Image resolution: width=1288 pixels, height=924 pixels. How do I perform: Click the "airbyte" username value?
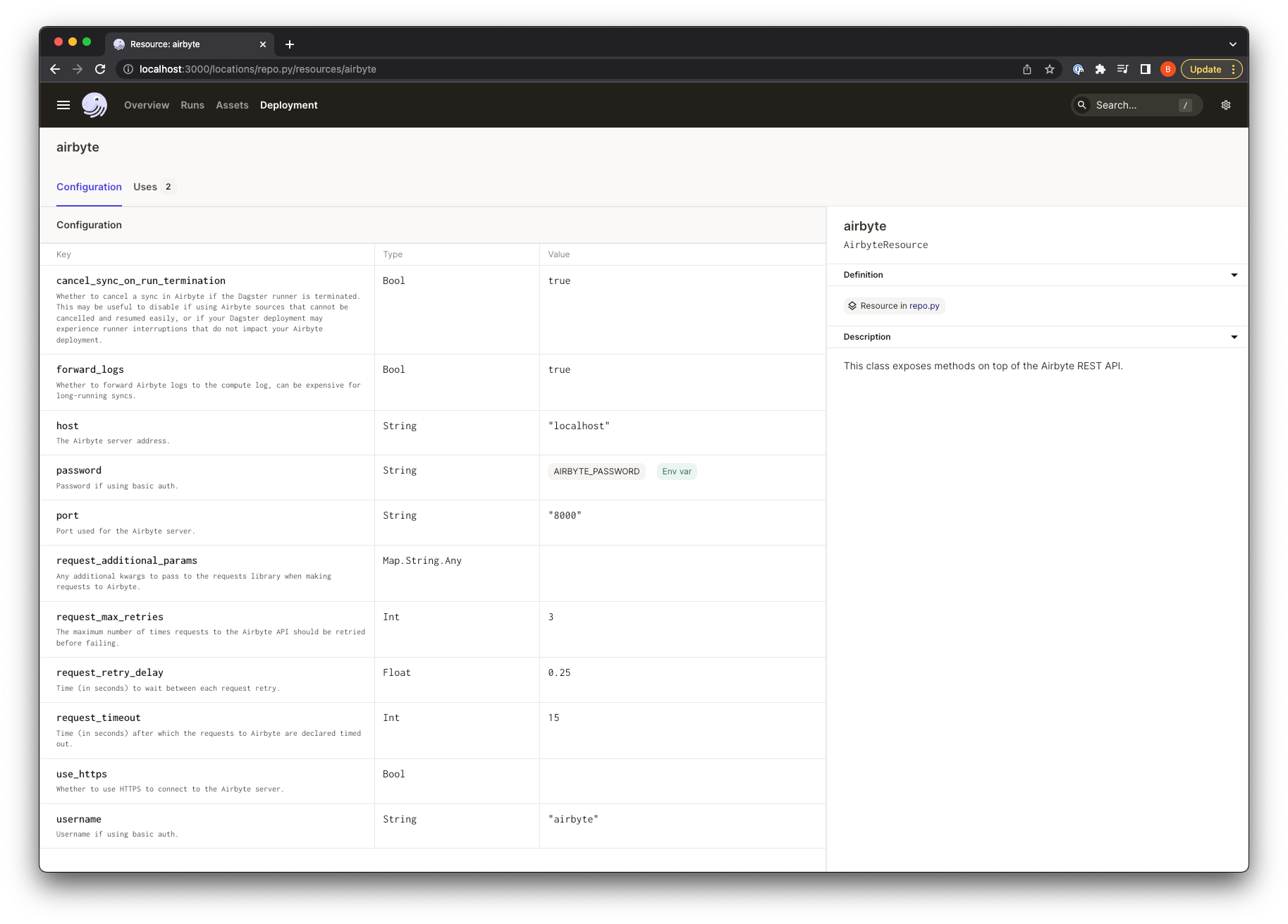coord(573,819)
